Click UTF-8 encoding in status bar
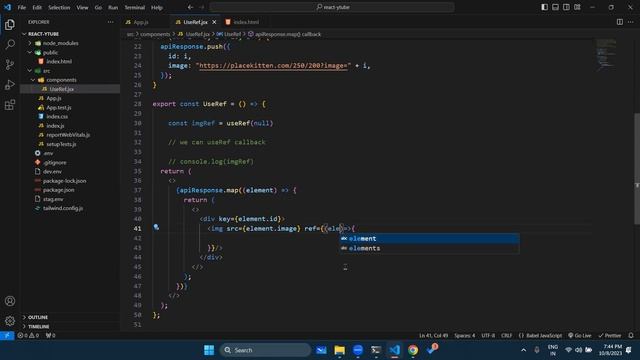This screenshot has height=360, width=640. tap(488, 336)
